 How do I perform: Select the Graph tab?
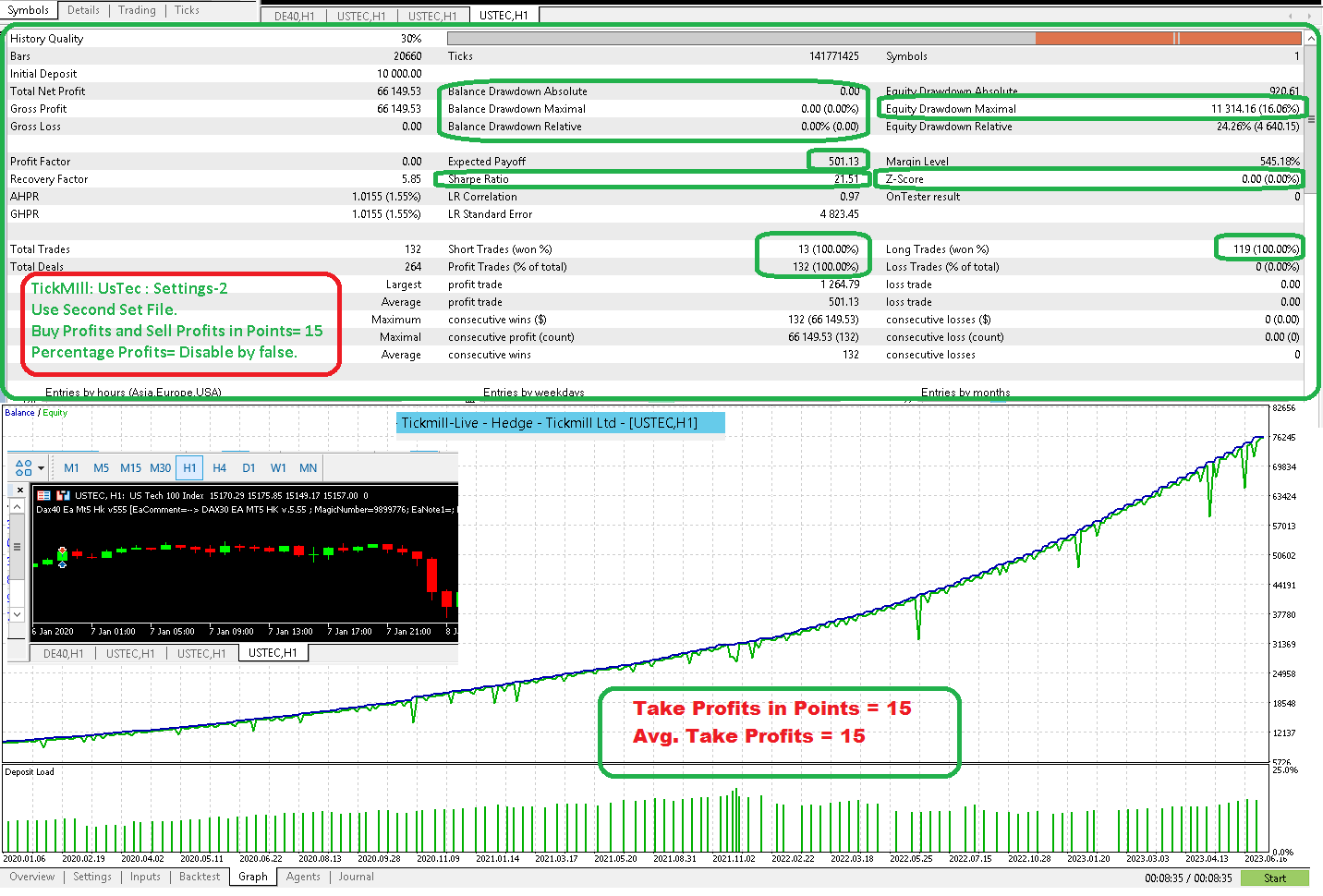[x=253, y=878]
